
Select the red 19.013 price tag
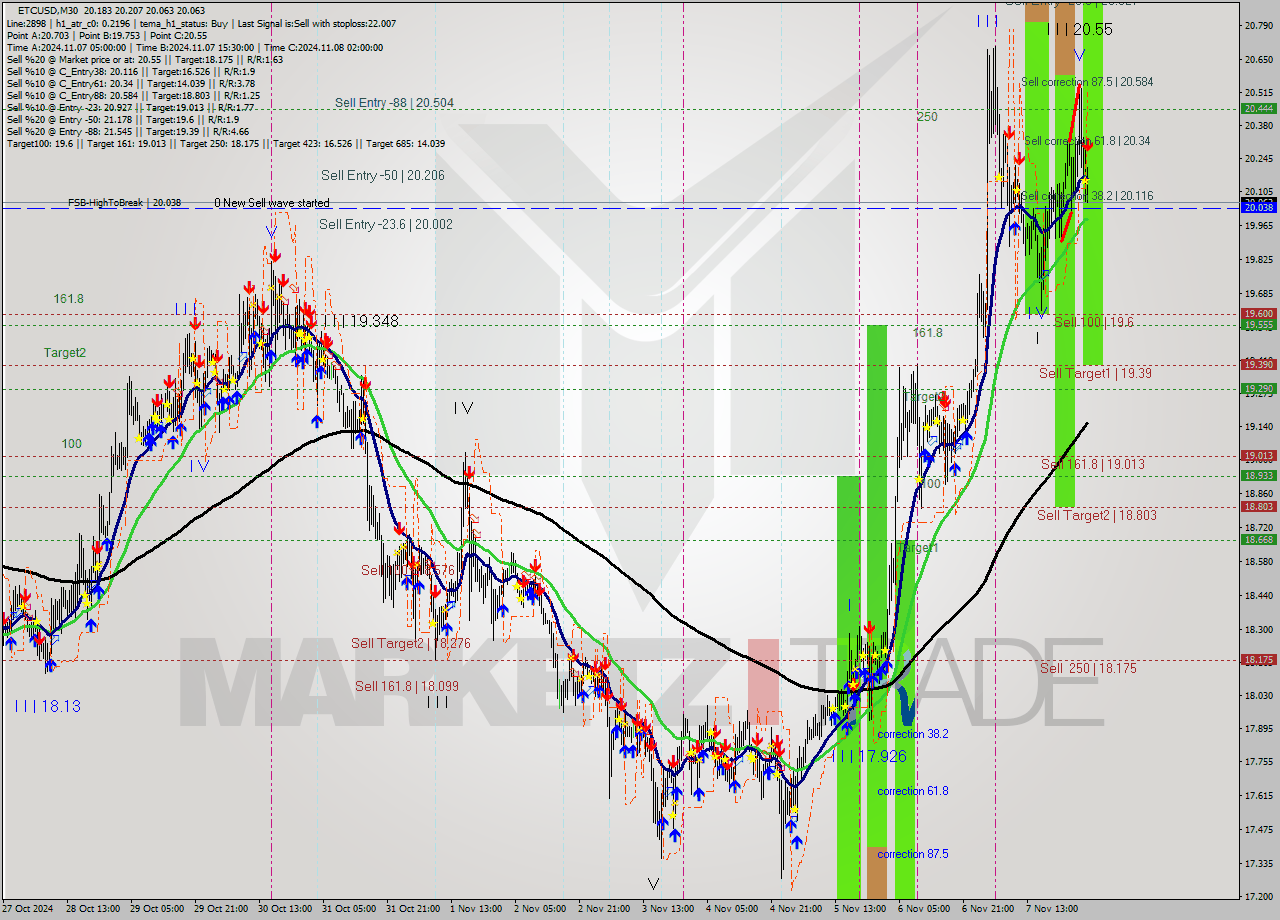click(1258, 456)
